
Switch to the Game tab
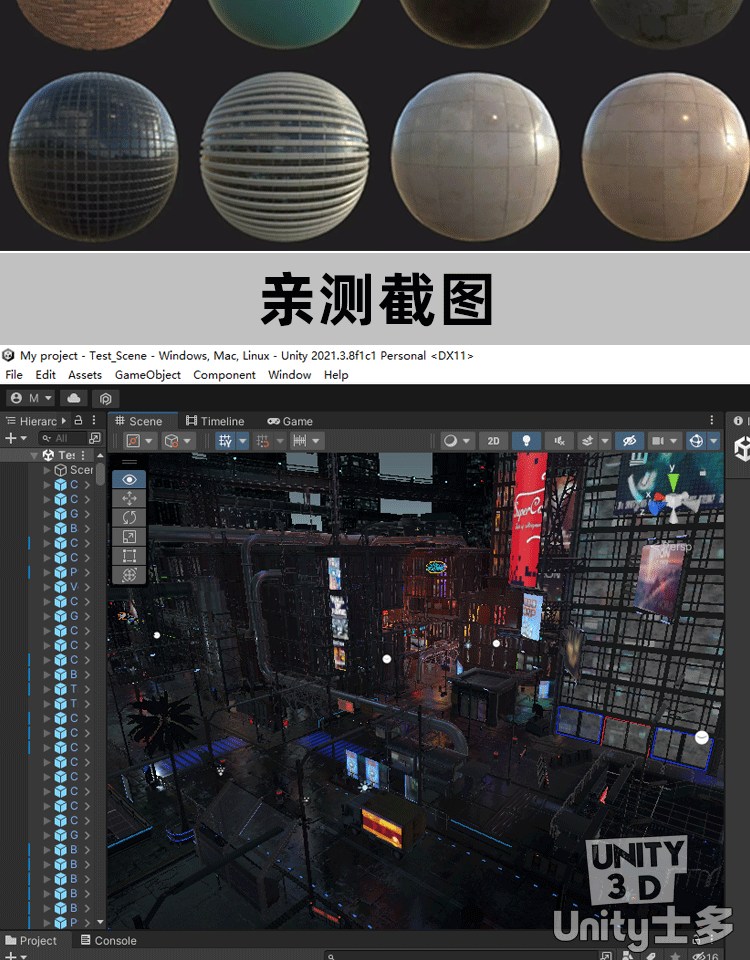290,421
